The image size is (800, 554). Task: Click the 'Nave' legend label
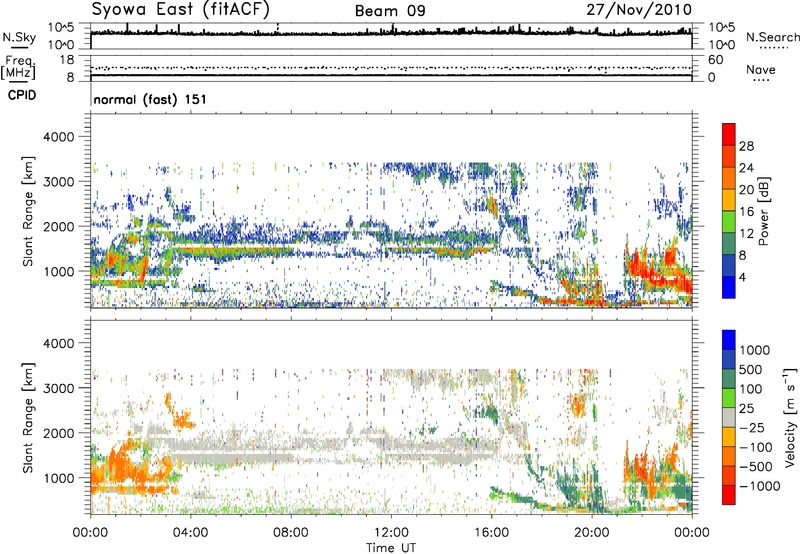coord(760,69)
